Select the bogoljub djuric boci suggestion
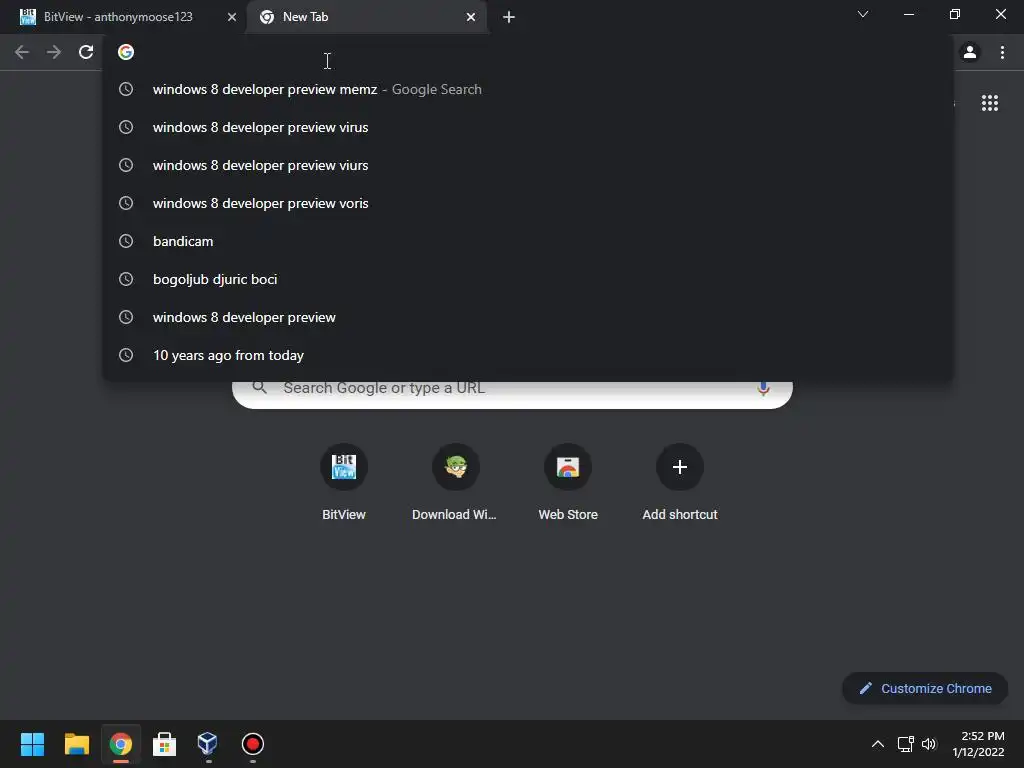The width and height of the screenshot is (1024, 768). pyautogui.click(x=528, y=279)
